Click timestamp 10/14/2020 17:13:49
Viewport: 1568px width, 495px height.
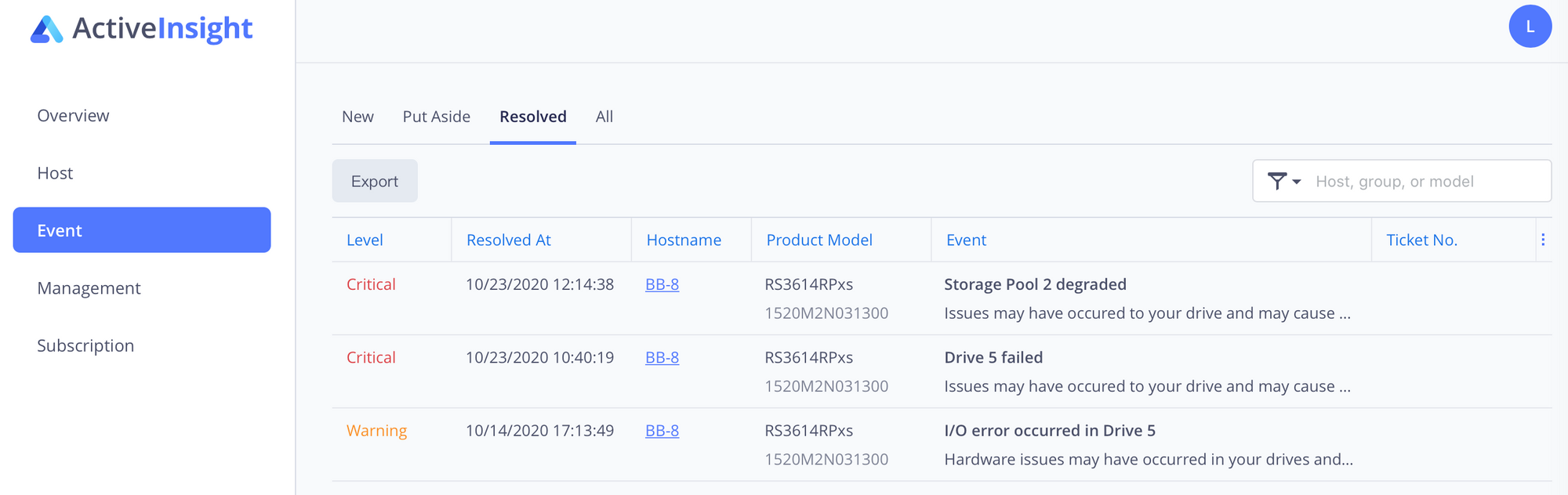tap(539, 430)
